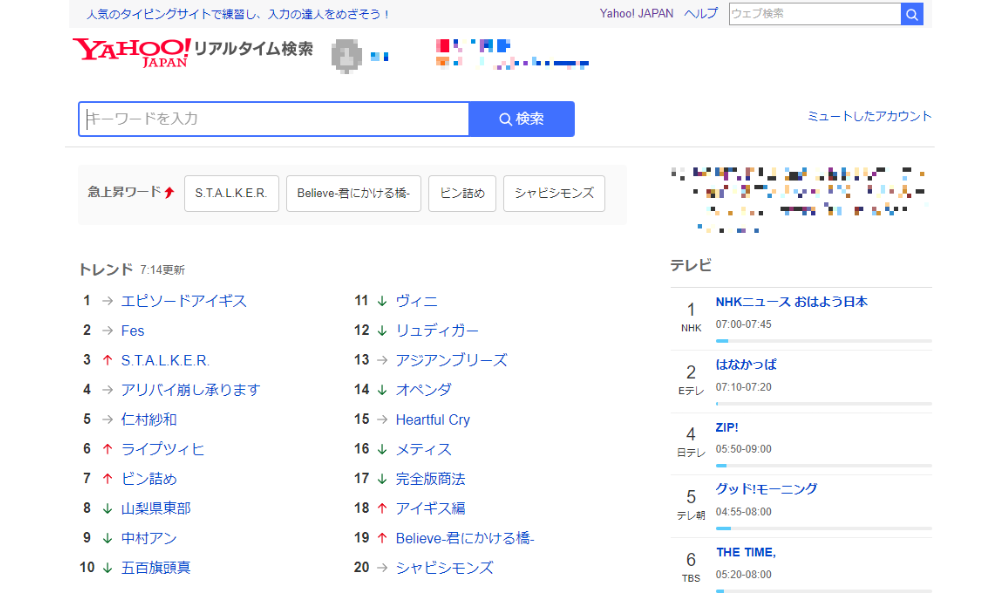Select the S.T.A.L.K.E.R. rising word chip
The image size is (1000, 600).
coord(231,193)
